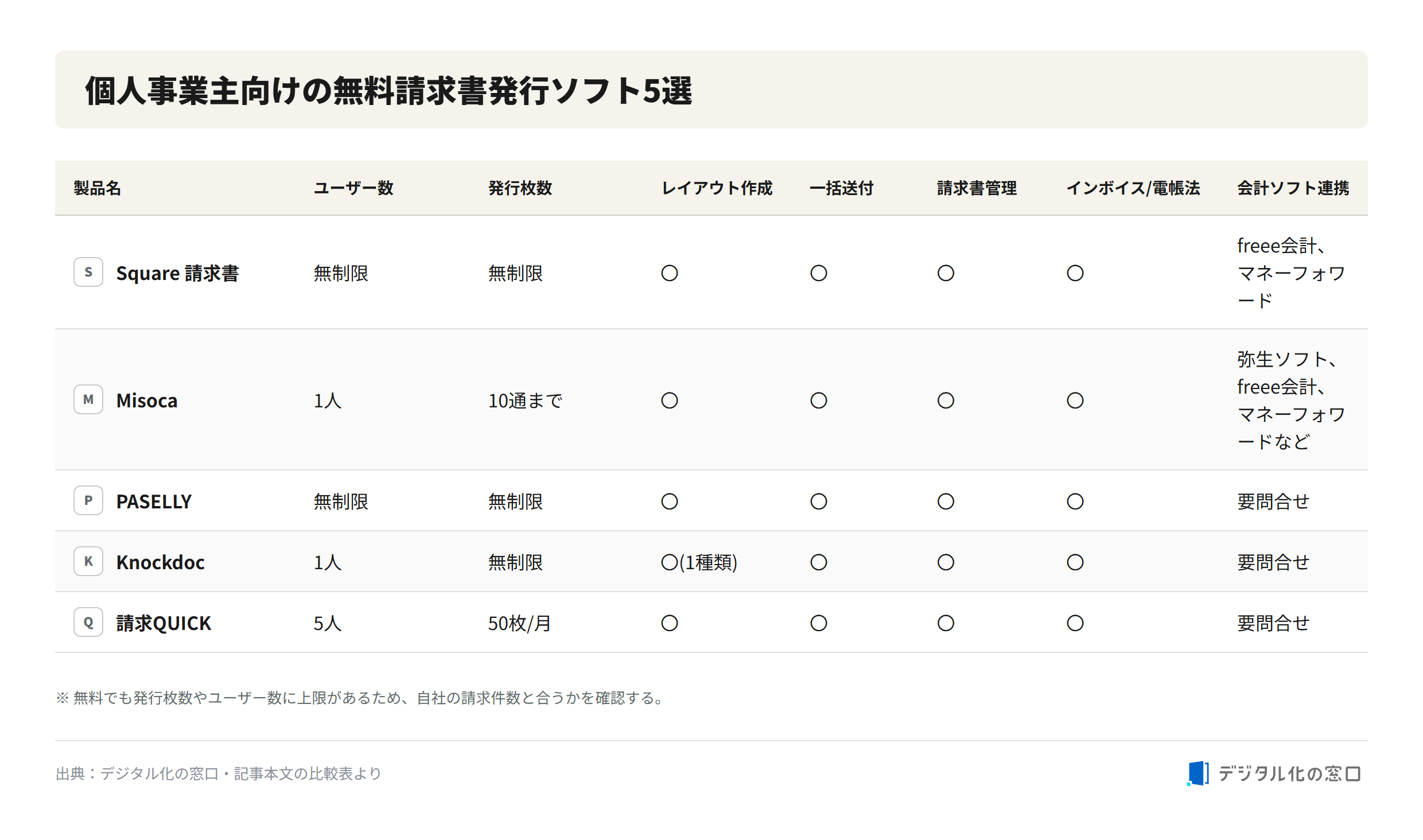
Task: Click the 一括送付 circle mark for 請求QUICK
Action: [819, 623]
